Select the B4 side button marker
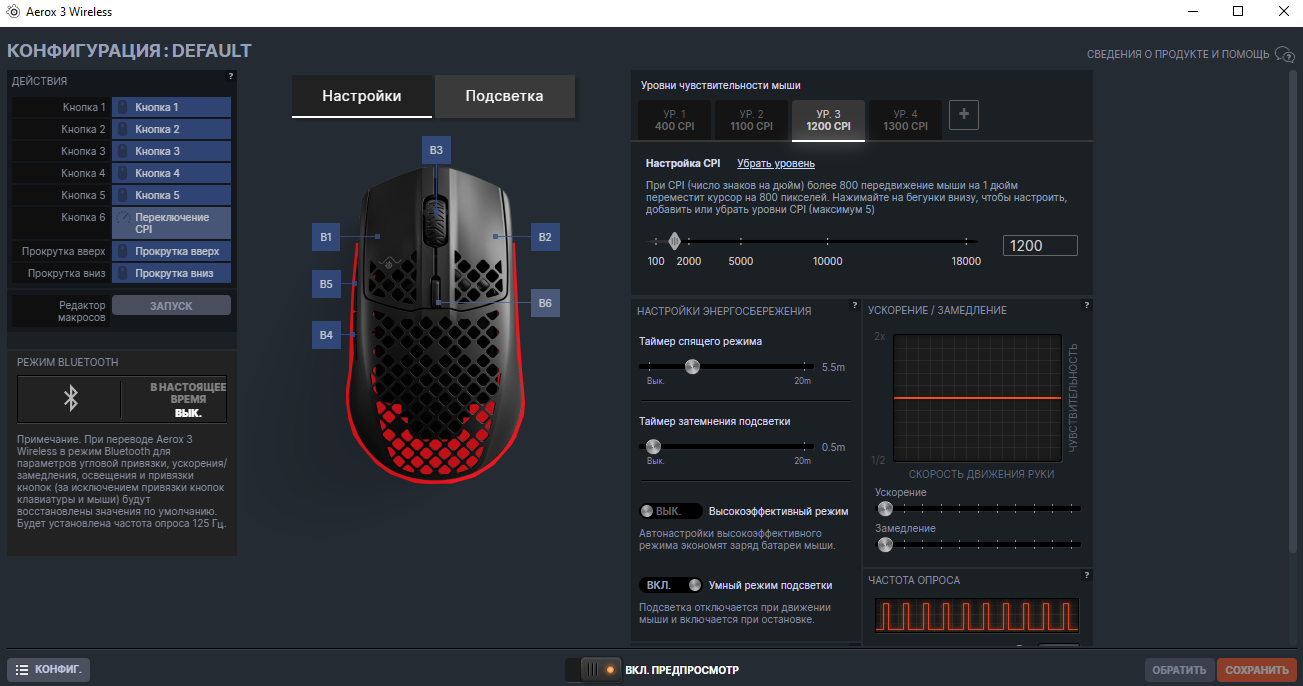 pos(326,336)
